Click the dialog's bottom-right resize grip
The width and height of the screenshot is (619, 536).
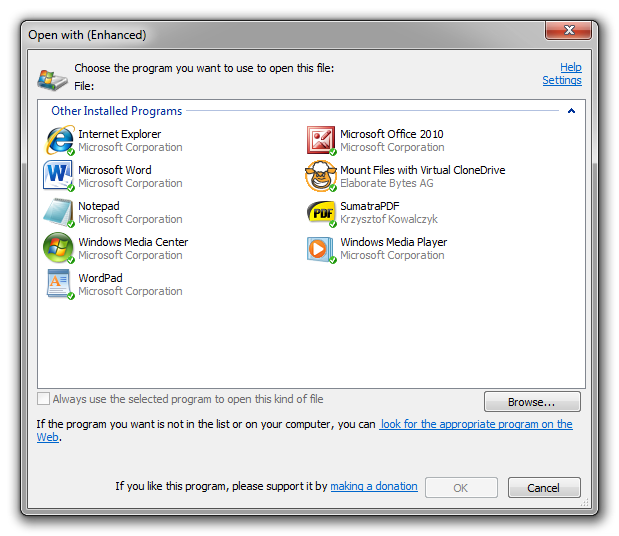[x=584, y=502]
